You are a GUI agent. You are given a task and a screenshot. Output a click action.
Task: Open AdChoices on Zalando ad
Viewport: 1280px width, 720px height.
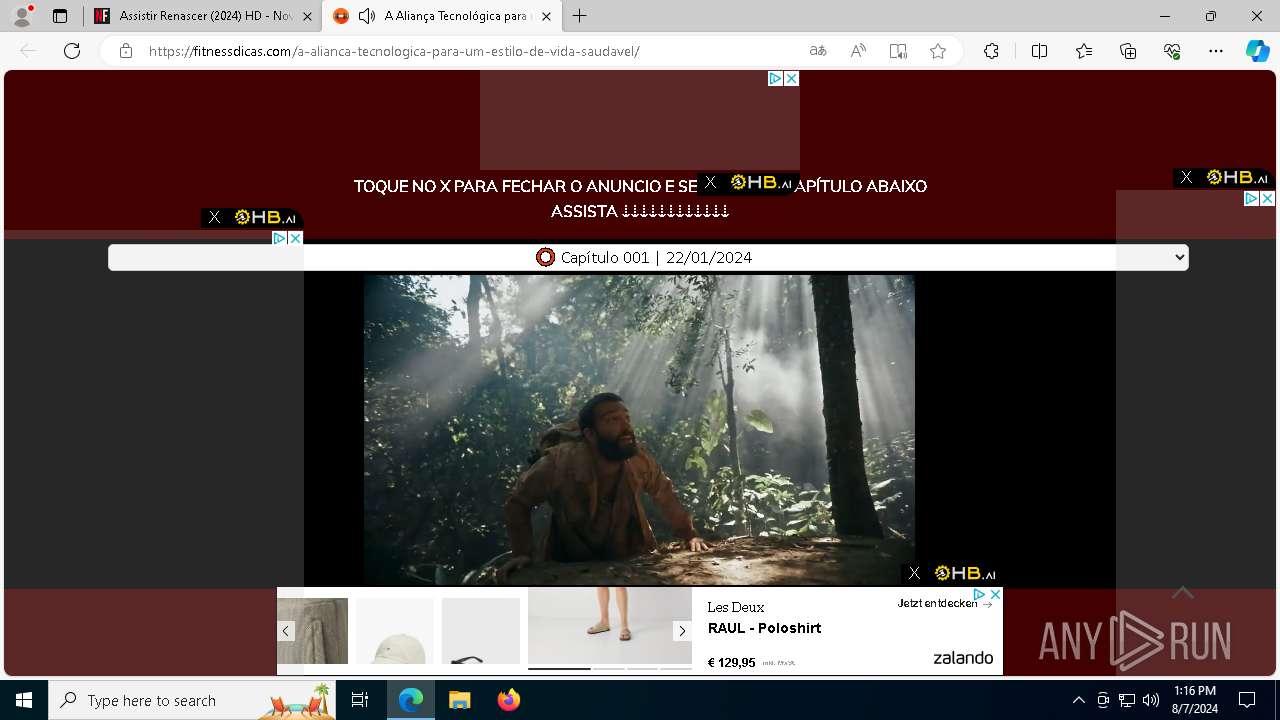pos(980,594)
